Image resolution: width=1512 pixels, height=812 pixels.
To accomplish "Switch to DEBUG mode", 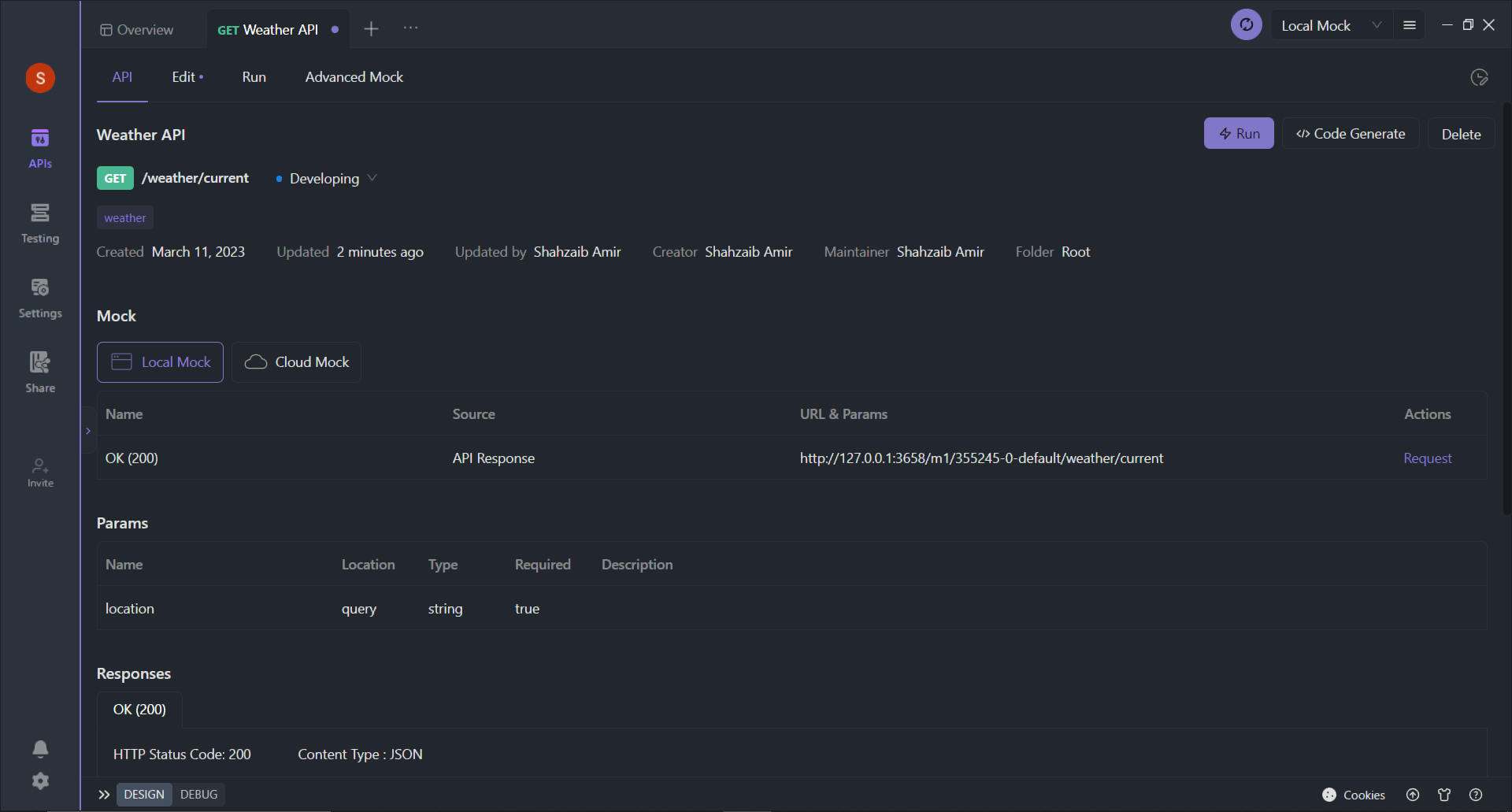I will (198, 794).
